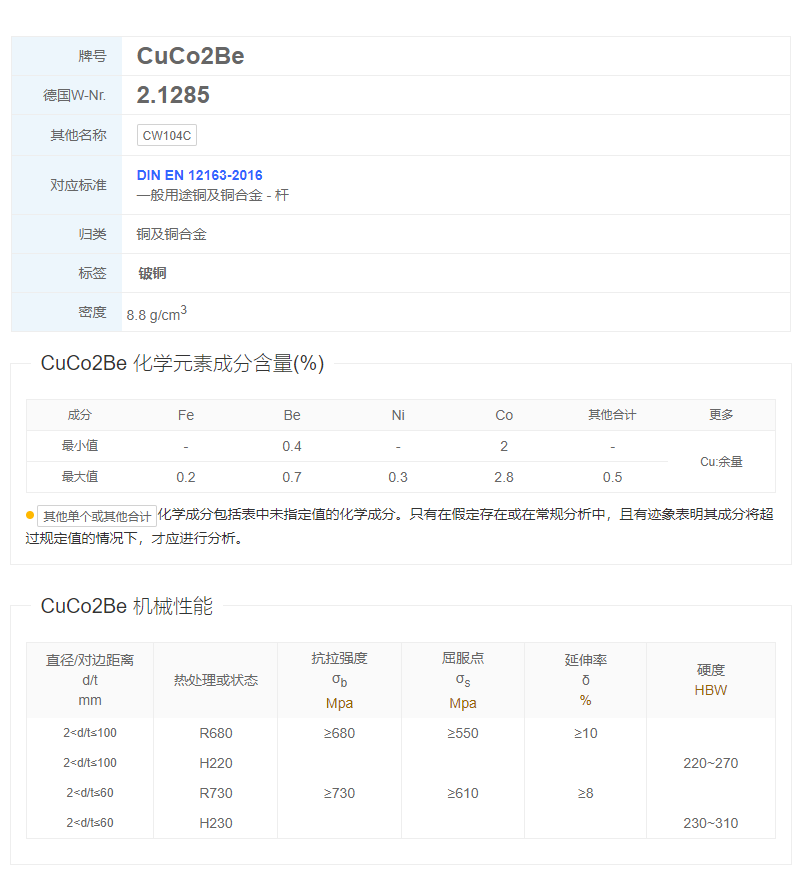Click the hardness value 230~310

coord(711,823)
